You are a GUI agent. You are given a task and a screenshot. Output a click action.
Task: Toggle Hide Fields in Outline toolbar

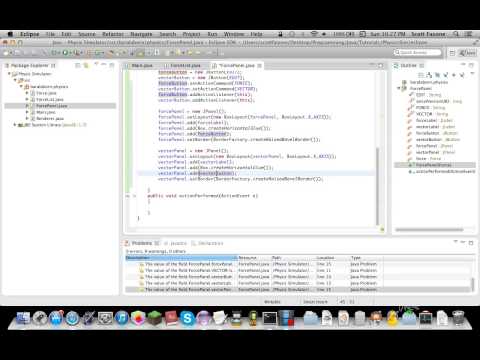(437, 75)
